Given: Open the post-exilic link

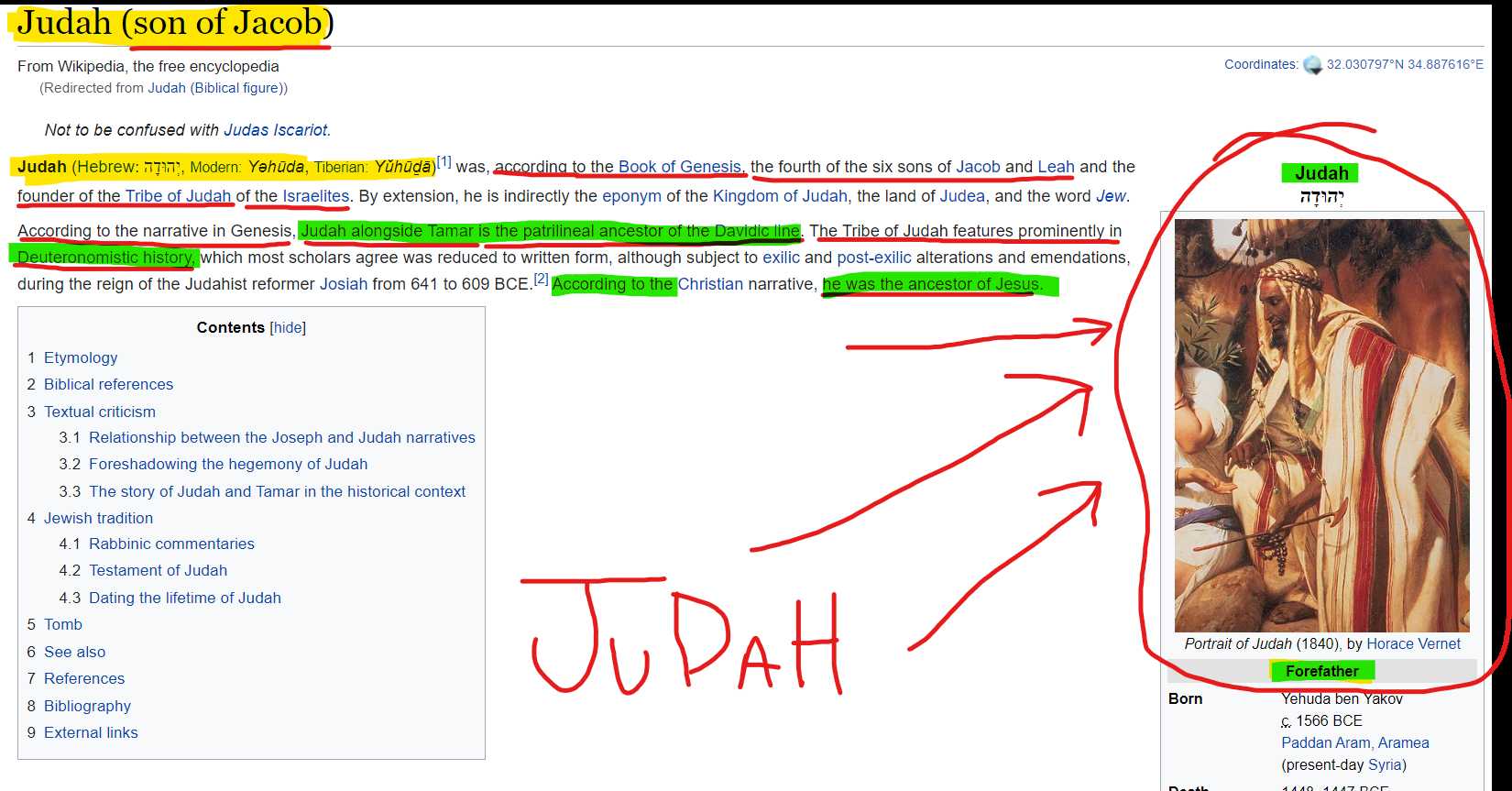Looking at the screenshot, I should [x=874, y=258].
